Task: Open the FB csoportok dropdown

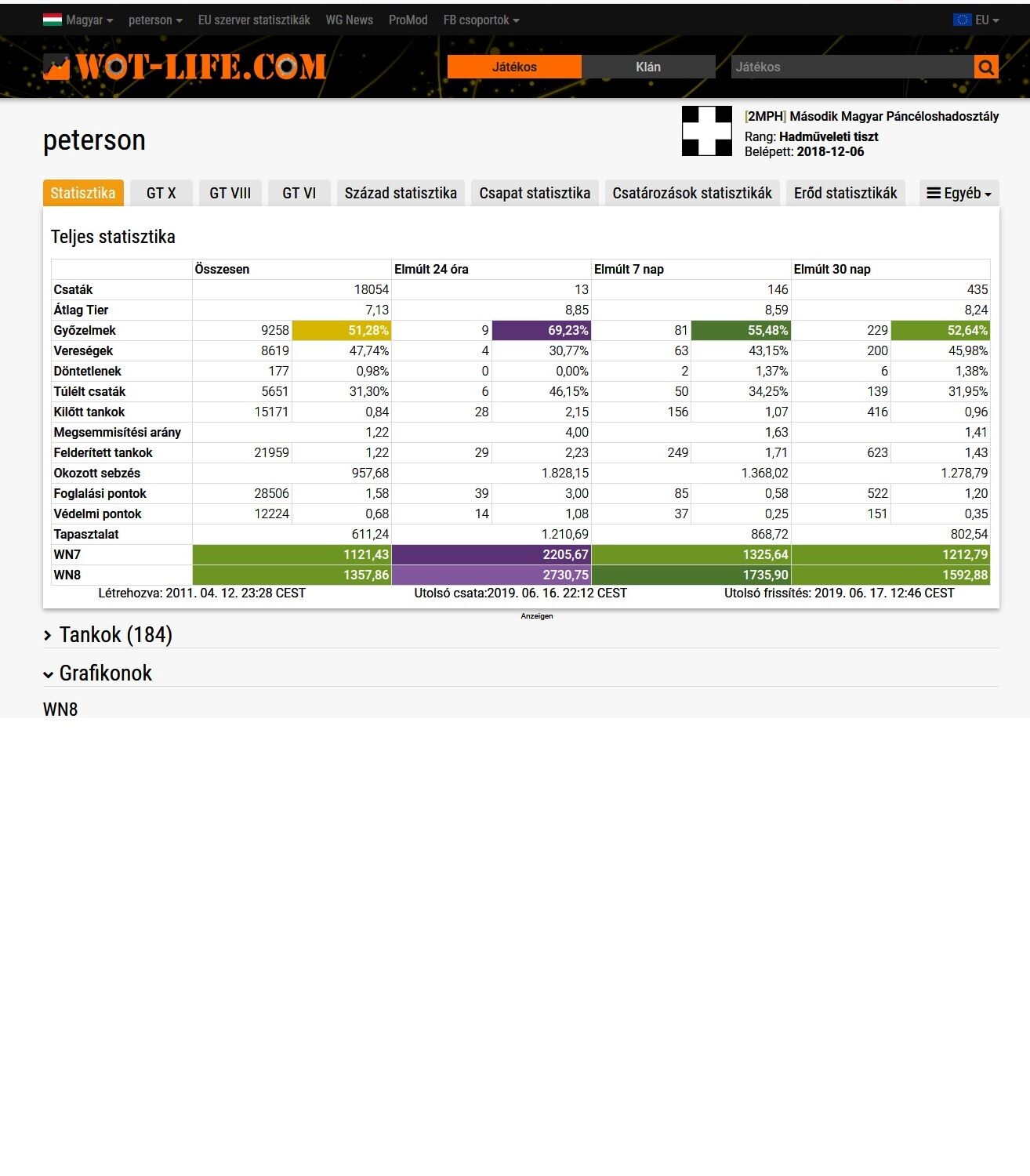Action: pos(481,20)
